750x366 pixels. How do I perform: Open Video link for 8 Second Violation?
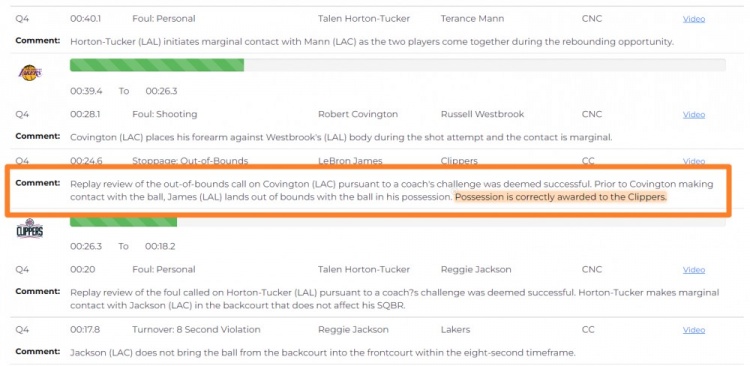point(694,330)
